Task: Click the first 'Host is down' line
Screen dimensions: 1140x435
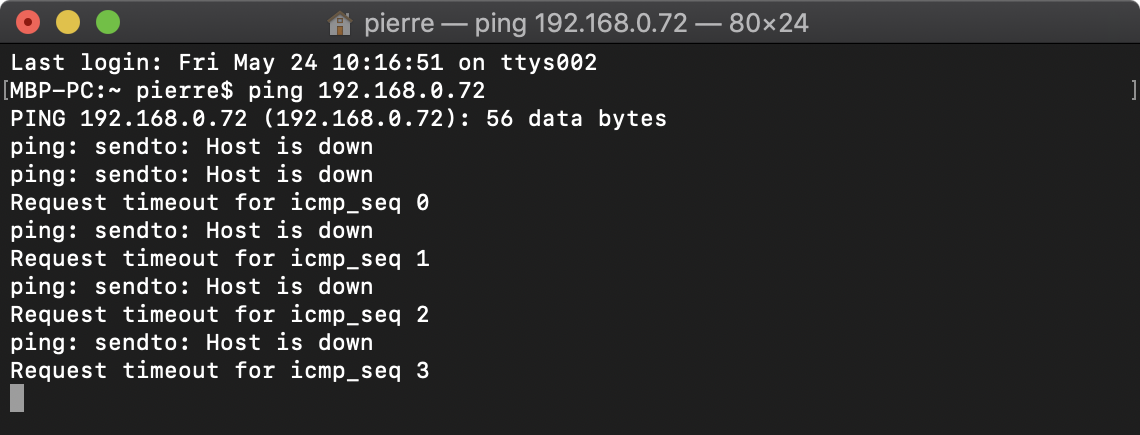Action: [191, 147]
